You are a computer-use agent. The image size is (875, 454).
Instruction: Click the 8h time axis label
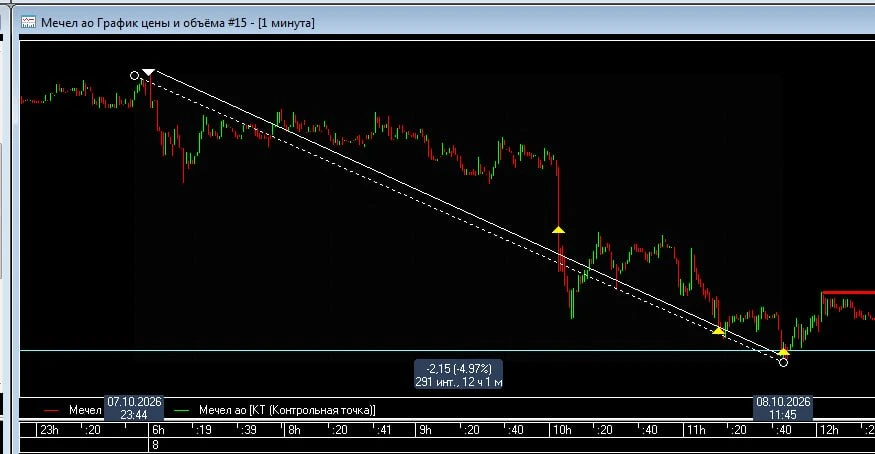coord(294,430)
